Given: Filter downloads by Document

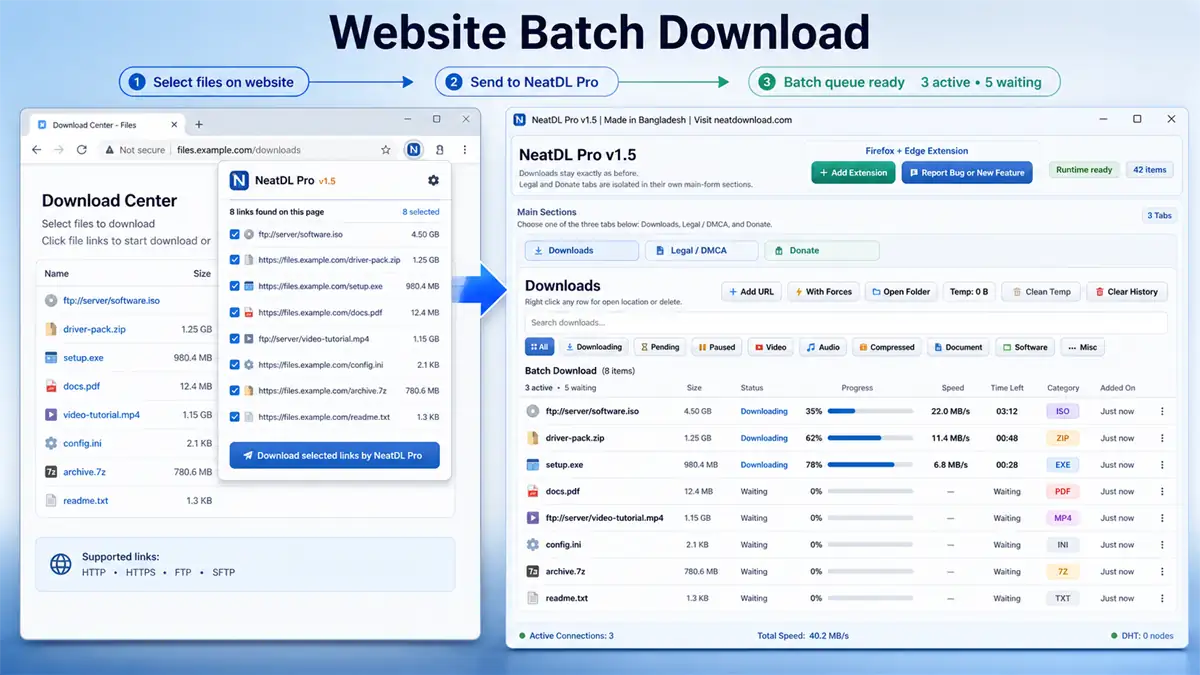Looking at the screenshot, I should 958,347.
